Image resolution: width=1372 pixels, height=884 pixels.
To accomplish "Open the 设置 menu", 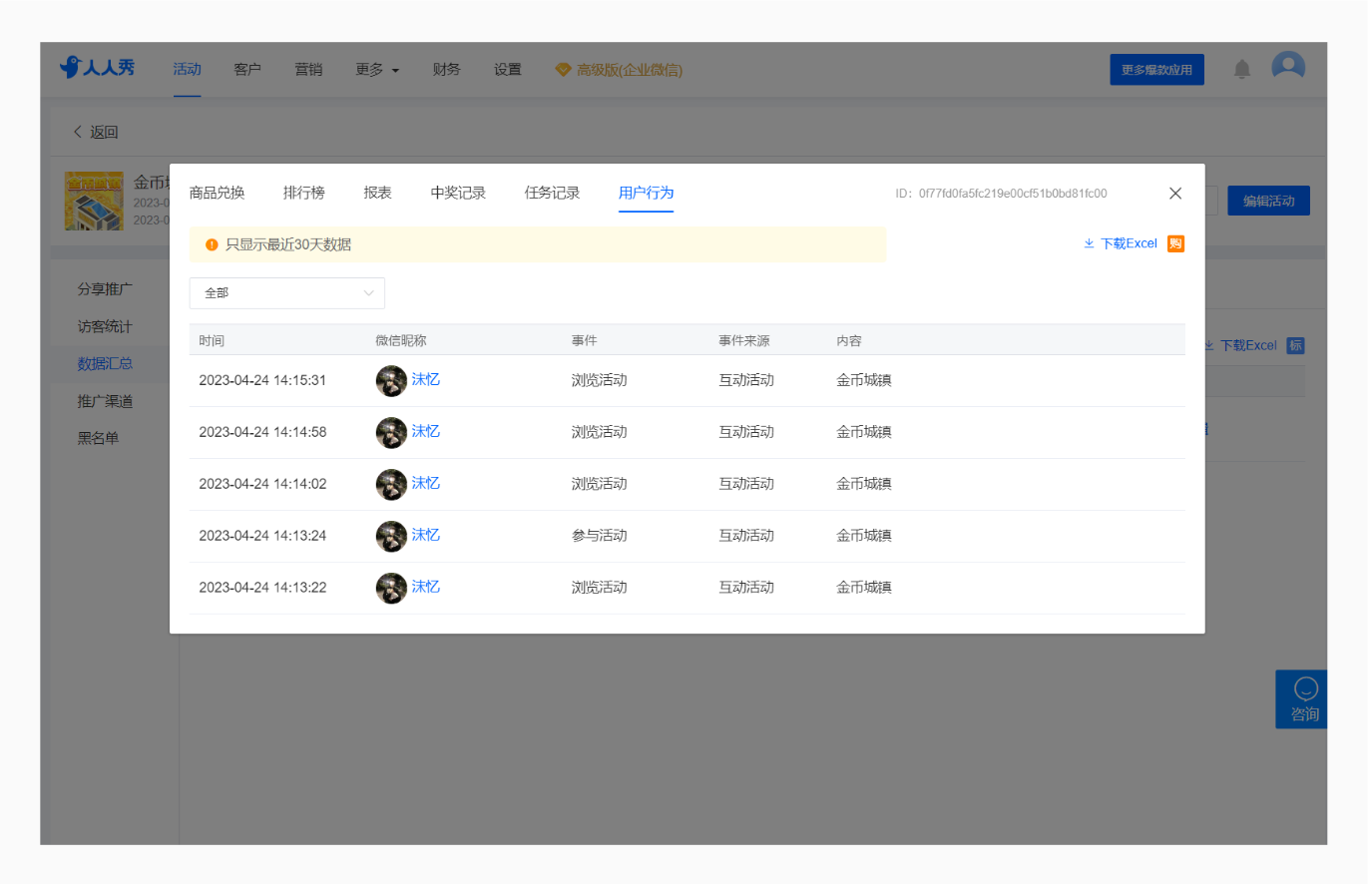I will coord(508,70).
